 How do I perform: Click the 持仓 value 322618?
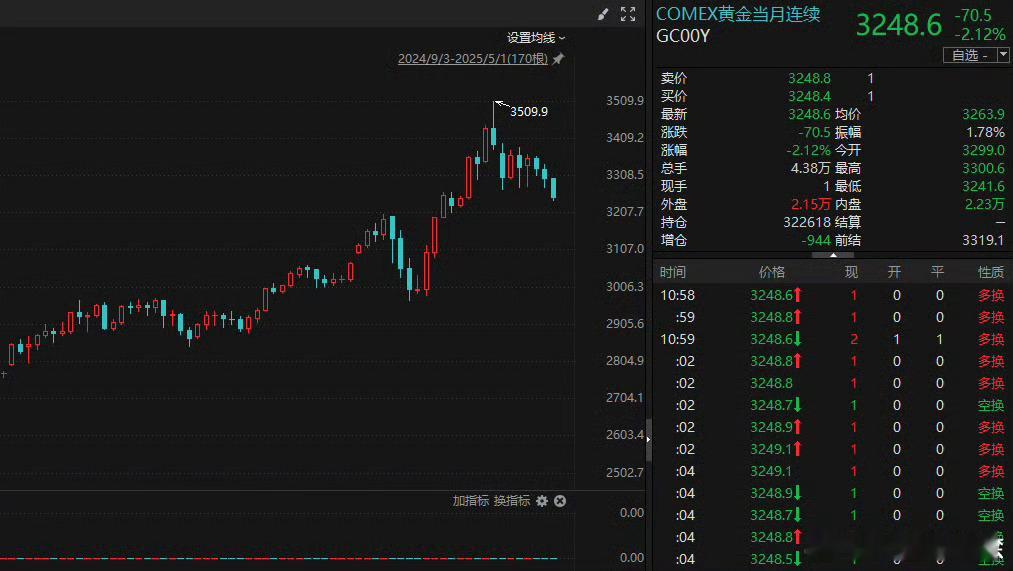point(807,222)
